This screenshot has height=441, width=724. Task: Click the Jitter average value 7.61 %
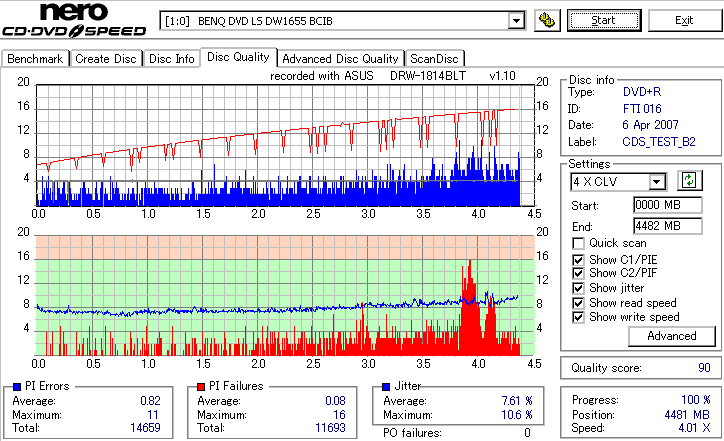coord(517,401)
